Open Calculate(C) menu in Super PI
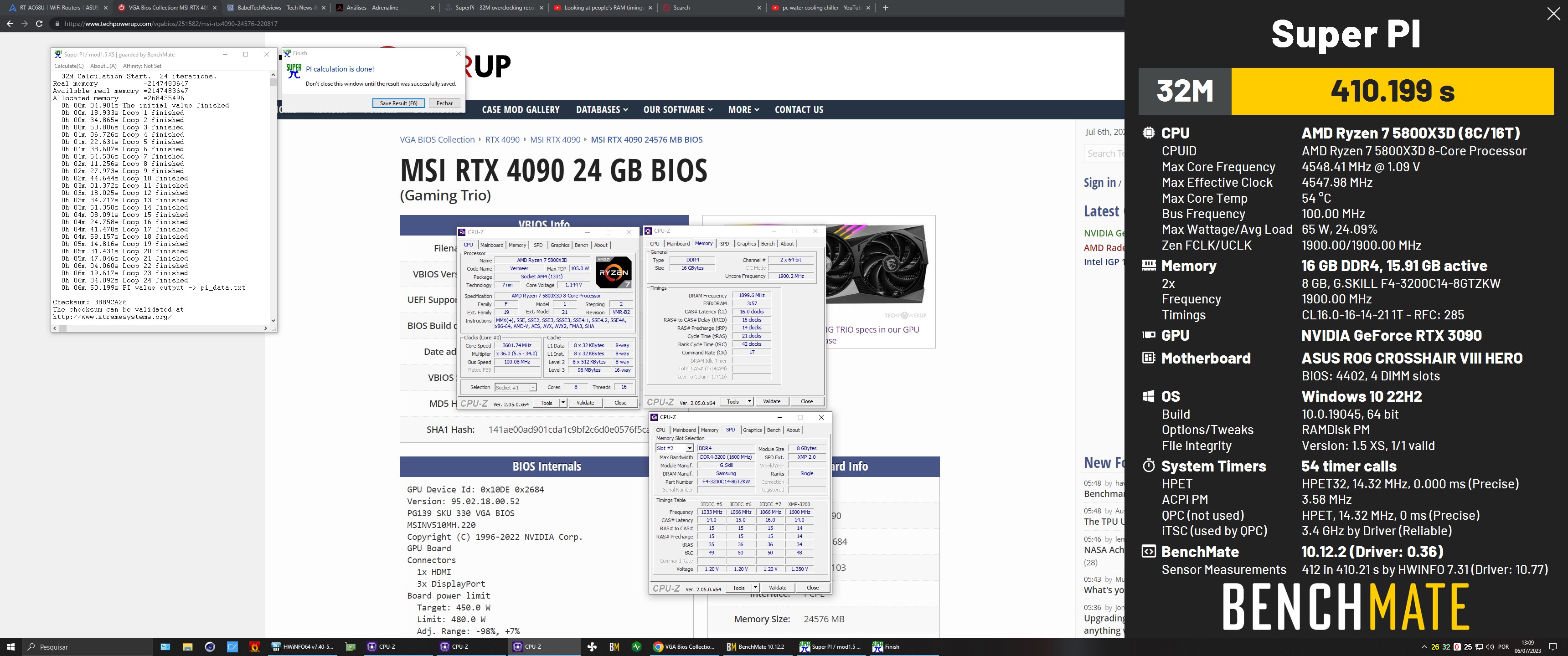This screenshot has height=656, width=1568. [69, 66]
